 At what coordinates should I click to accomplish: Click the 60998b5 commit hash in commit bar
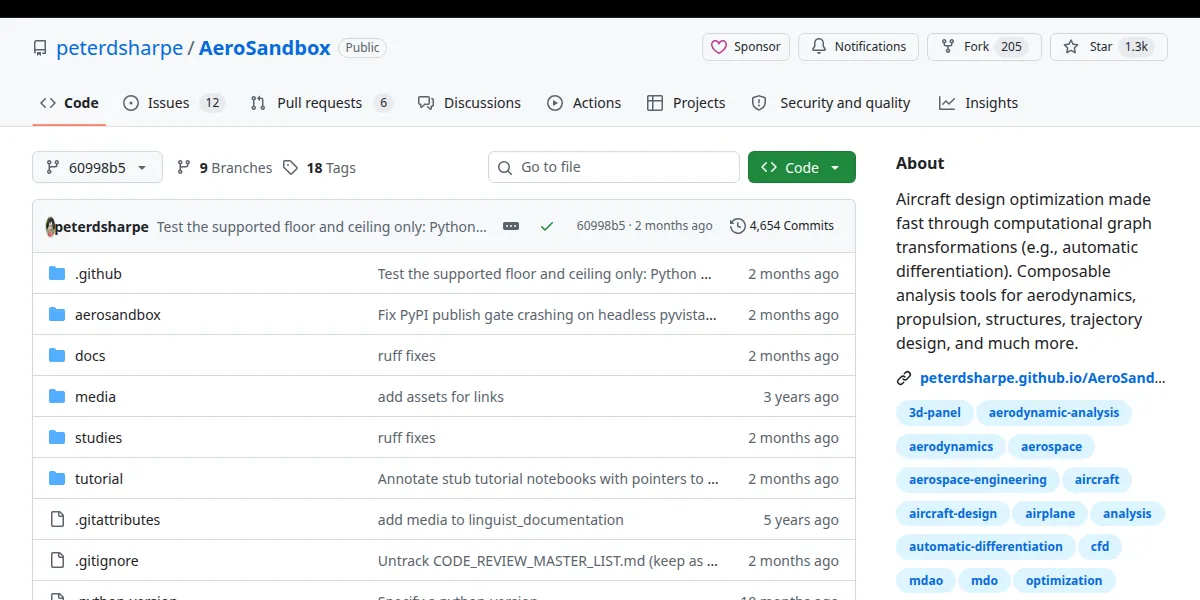600,226
